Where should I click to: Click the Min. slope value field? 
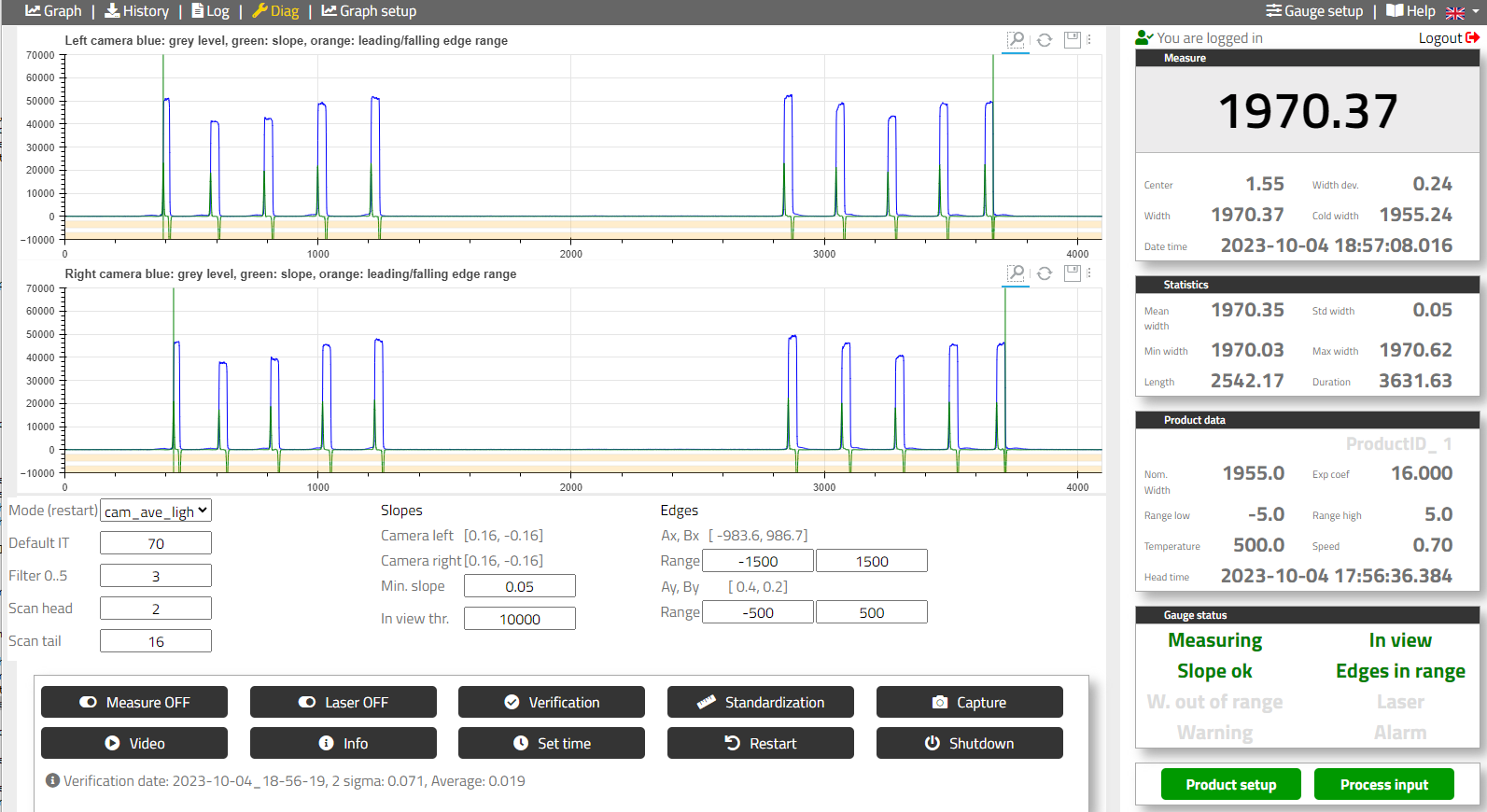[x=519, y=586]
